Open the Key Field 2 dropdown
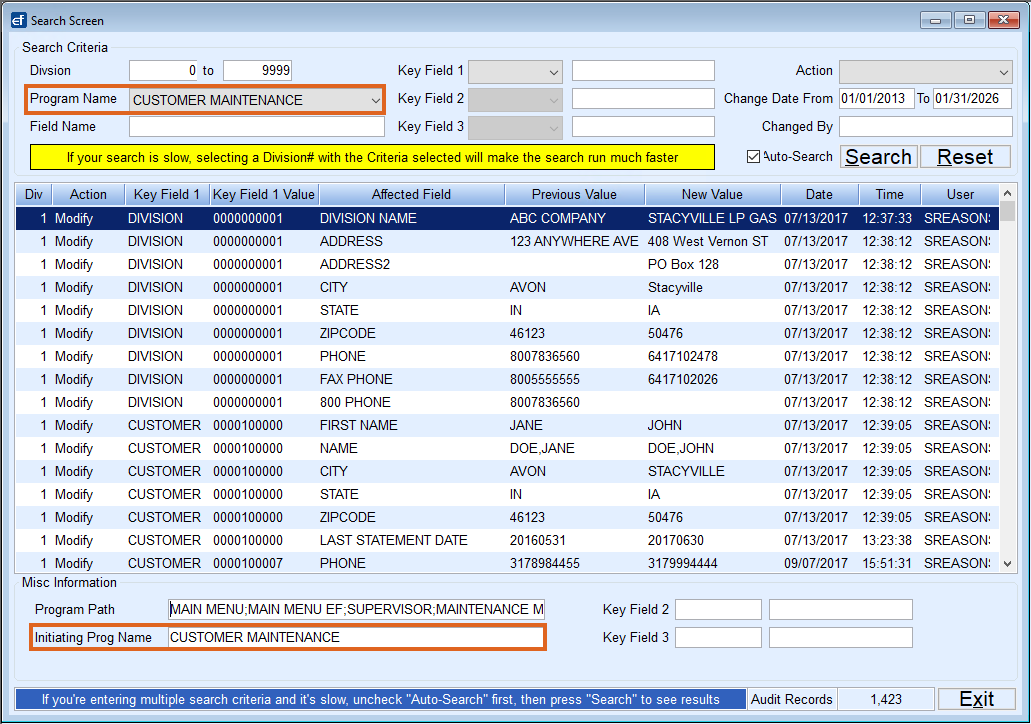Image resolution: width=1031 pixels, height=724 pixels. click(514, 98)
